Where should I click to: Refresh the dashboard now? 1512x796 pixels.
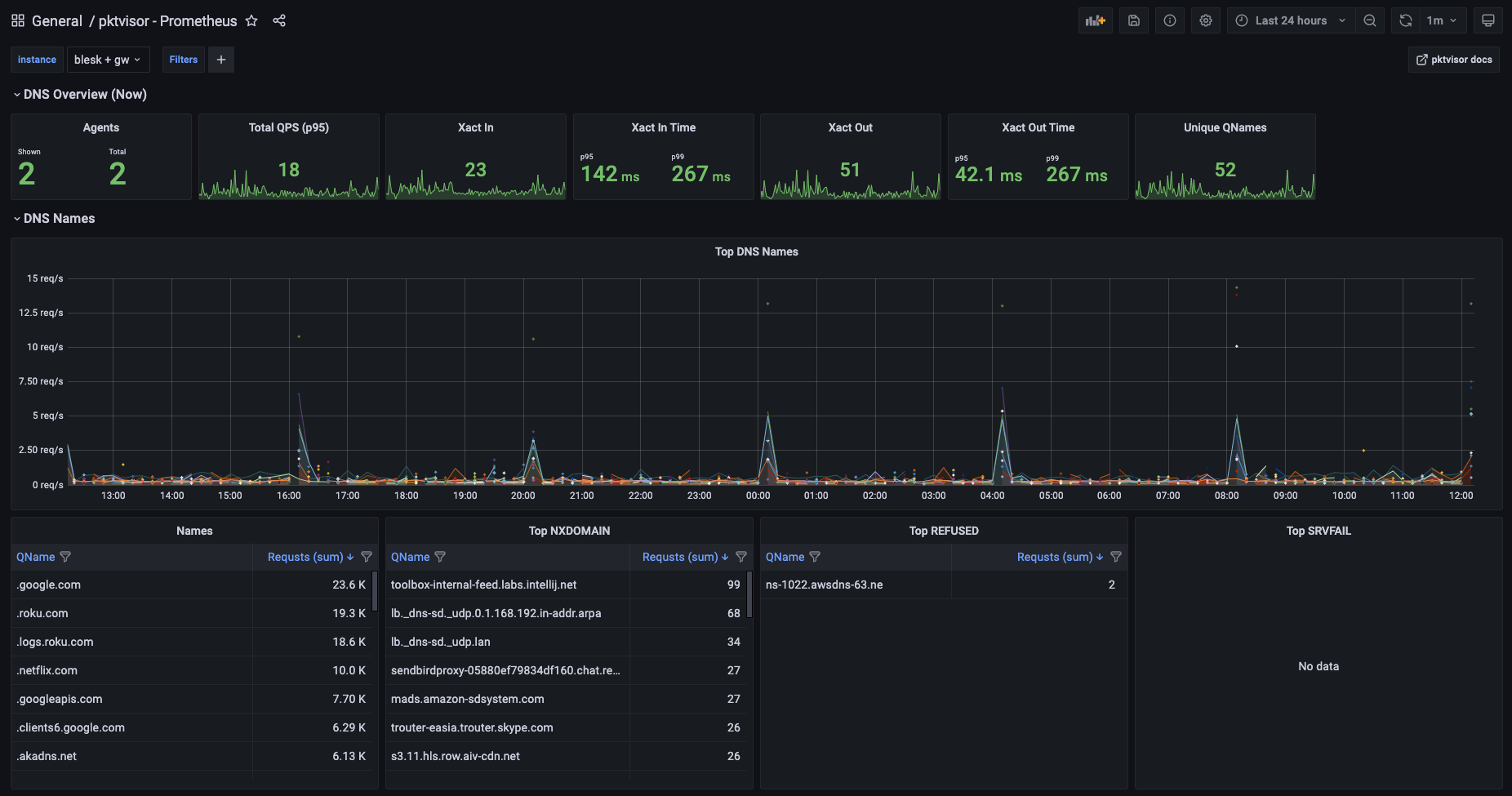[1406, 20]
